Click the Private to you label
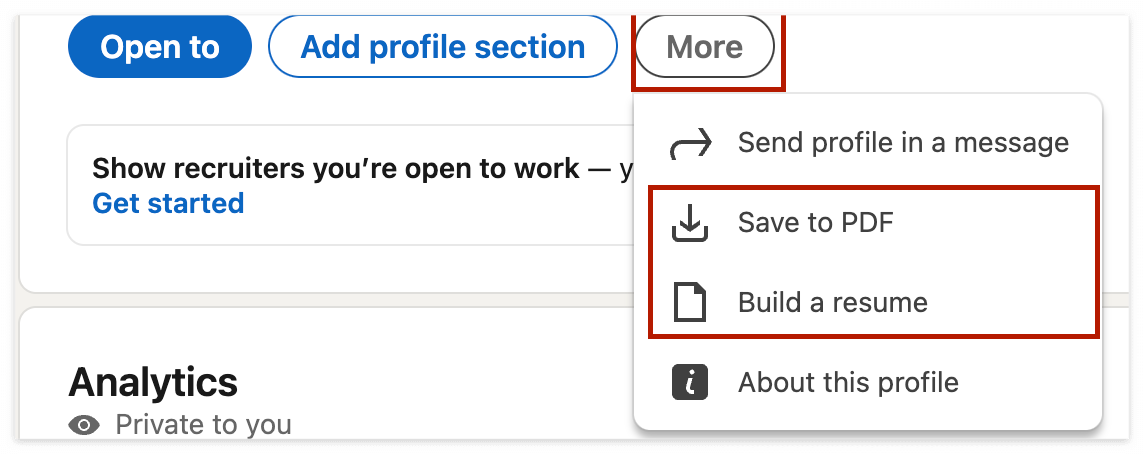The image size is (1144, 454). coord(203,425)
